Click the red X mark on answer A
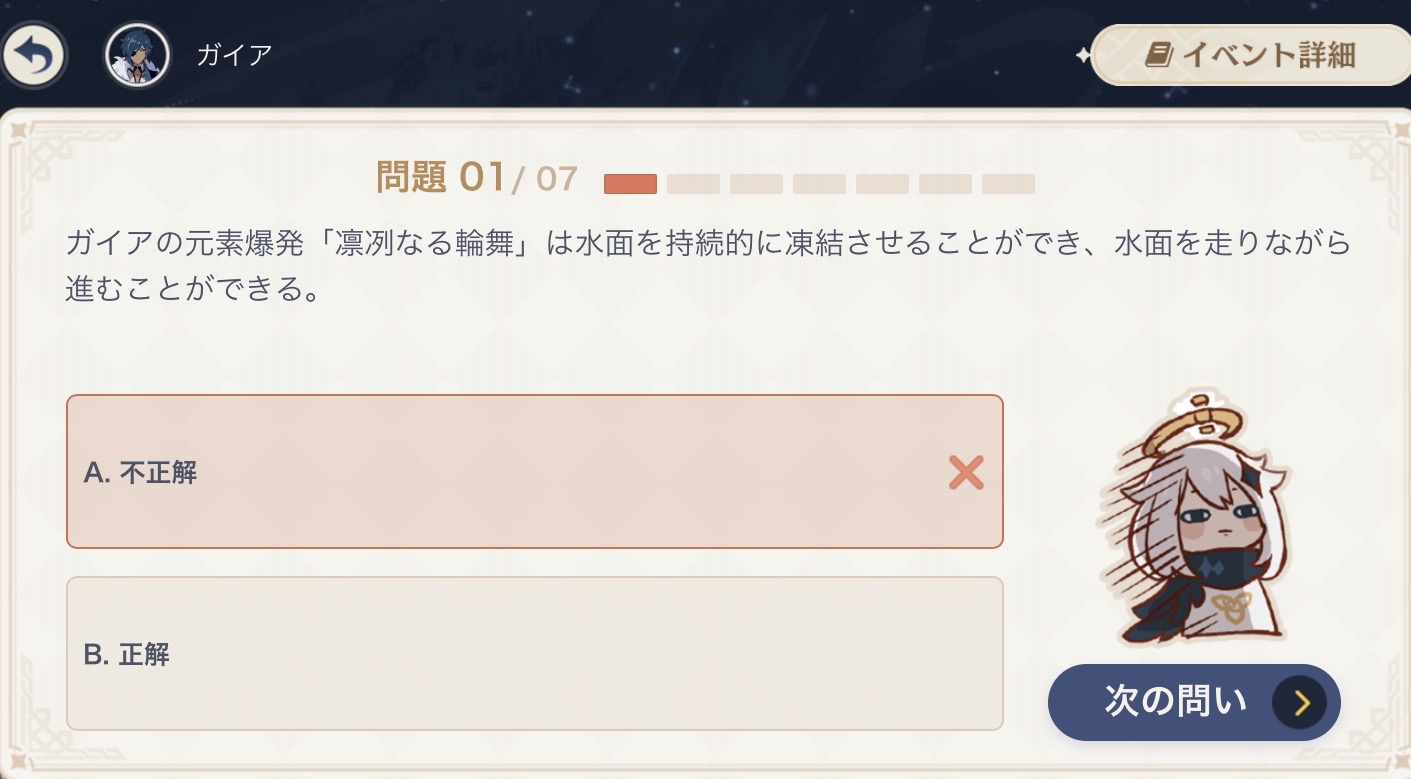 click(x=966, y=472)
